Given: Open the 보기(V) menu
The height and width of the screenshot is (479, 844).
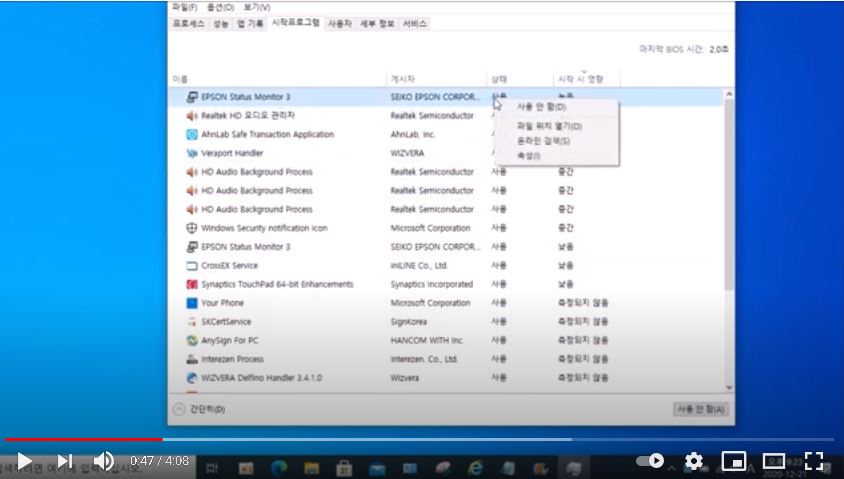Looking at the screenshot, I should pos(257,8).
